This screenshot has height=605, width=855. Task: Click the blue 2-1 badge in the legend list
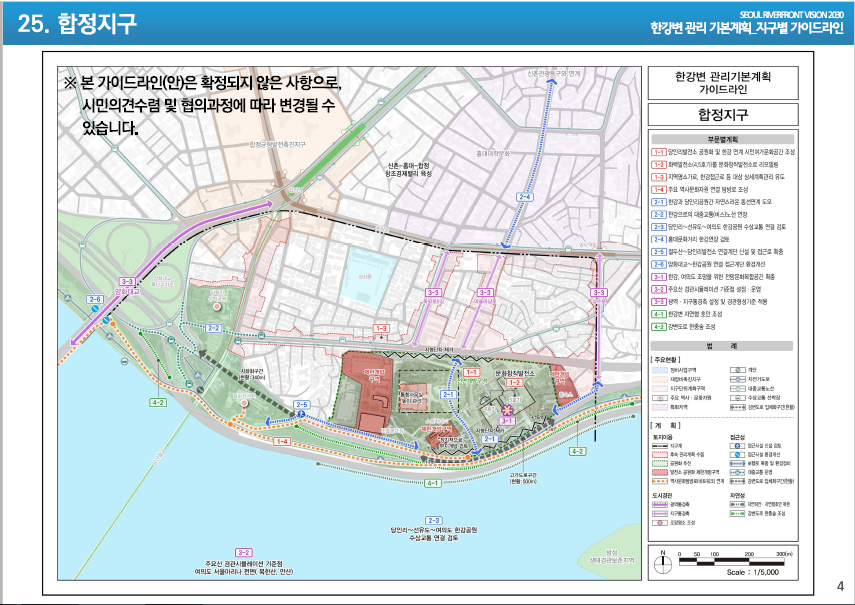coord(659,202)
